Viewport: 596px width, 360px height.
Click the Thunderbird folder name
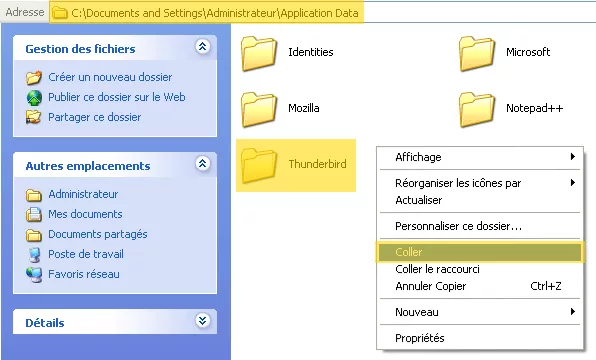tap(317, 164)
